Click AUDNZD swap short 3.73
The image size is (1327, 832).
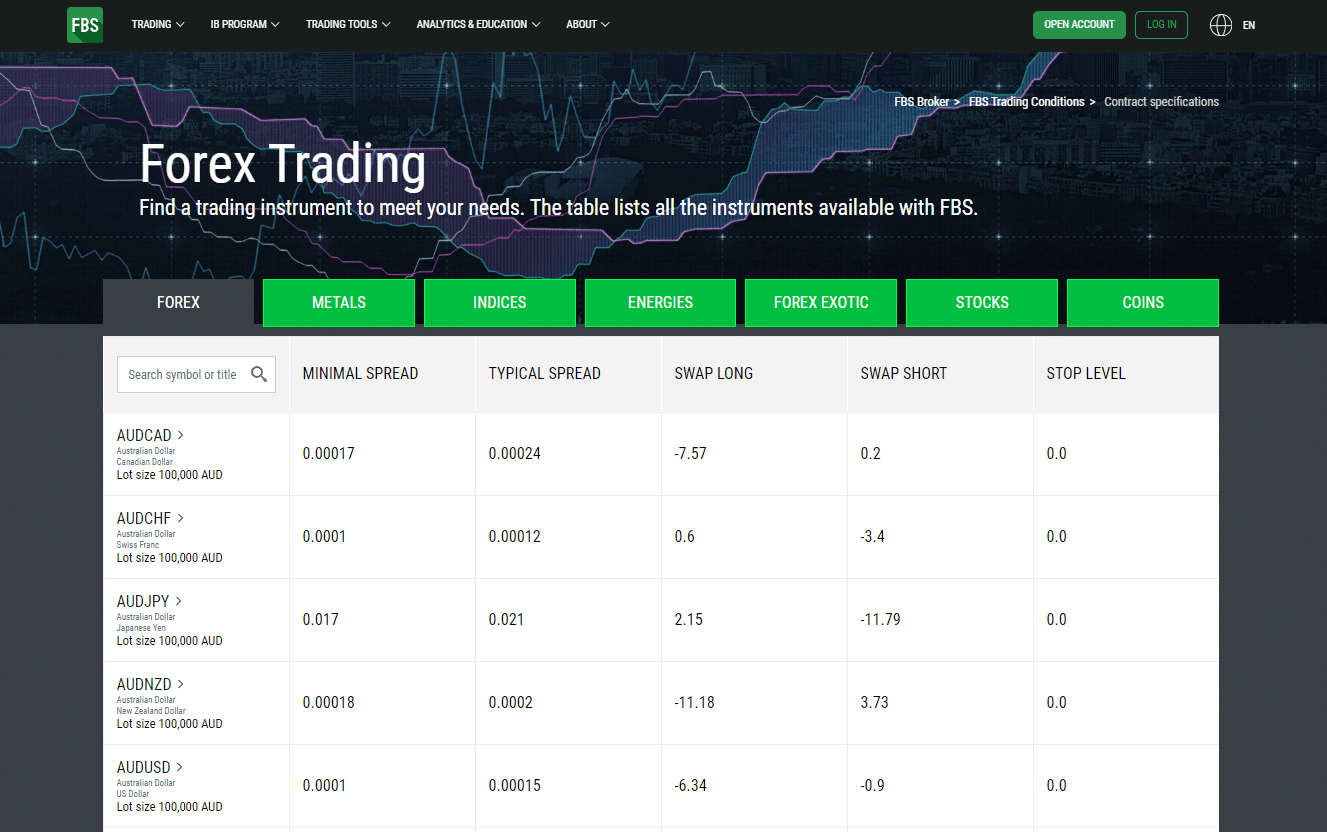(x=875, y=703)
